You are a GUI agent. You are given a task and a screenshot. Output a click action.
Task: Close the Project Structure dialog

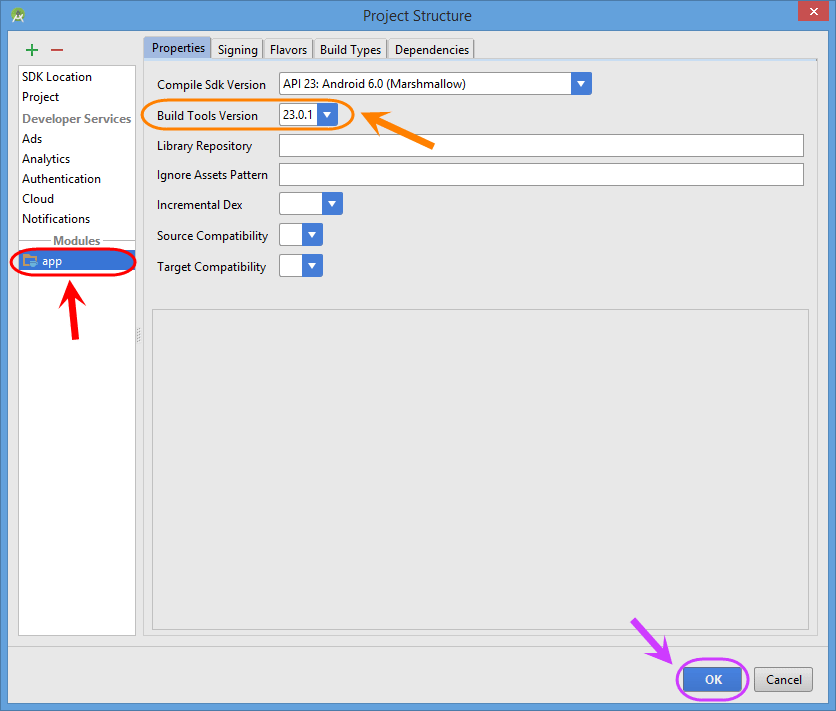[x=813, y=11]
